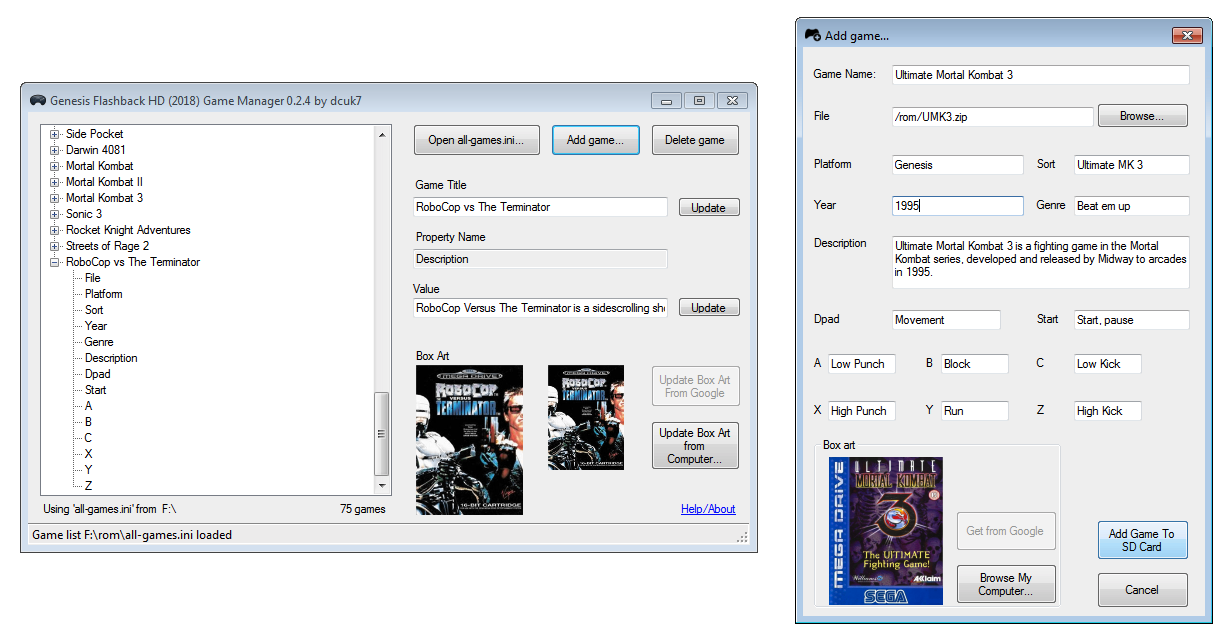Update the Game Title field
Screen dimensions: 1230x642
click(709, 208)
